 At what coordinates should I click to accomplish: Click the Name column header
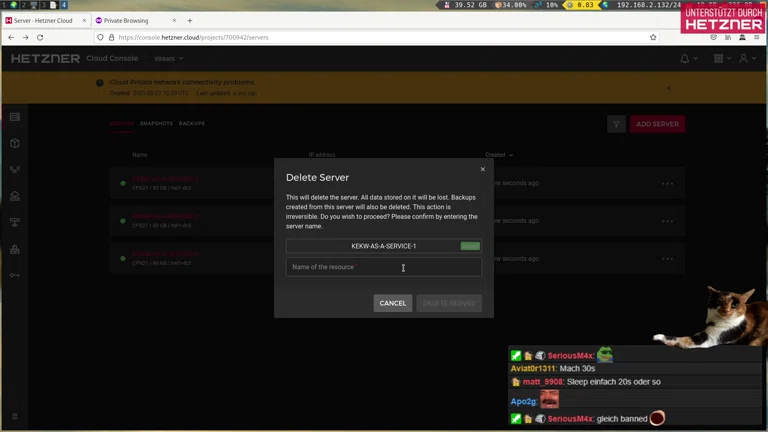[x=139, y=155]
